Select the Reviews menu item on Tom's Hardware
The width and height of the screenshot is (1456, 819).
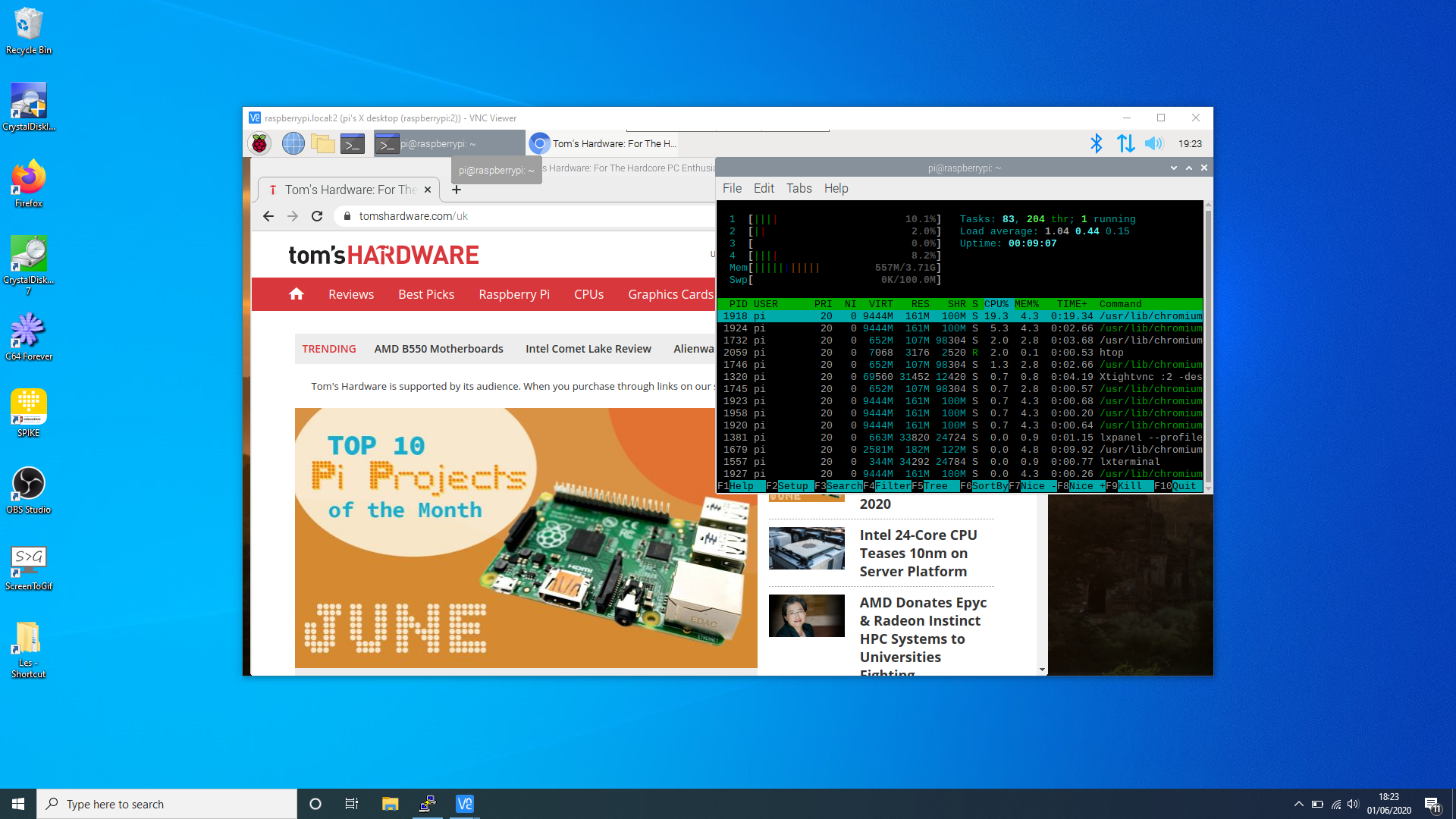point(351,294)
